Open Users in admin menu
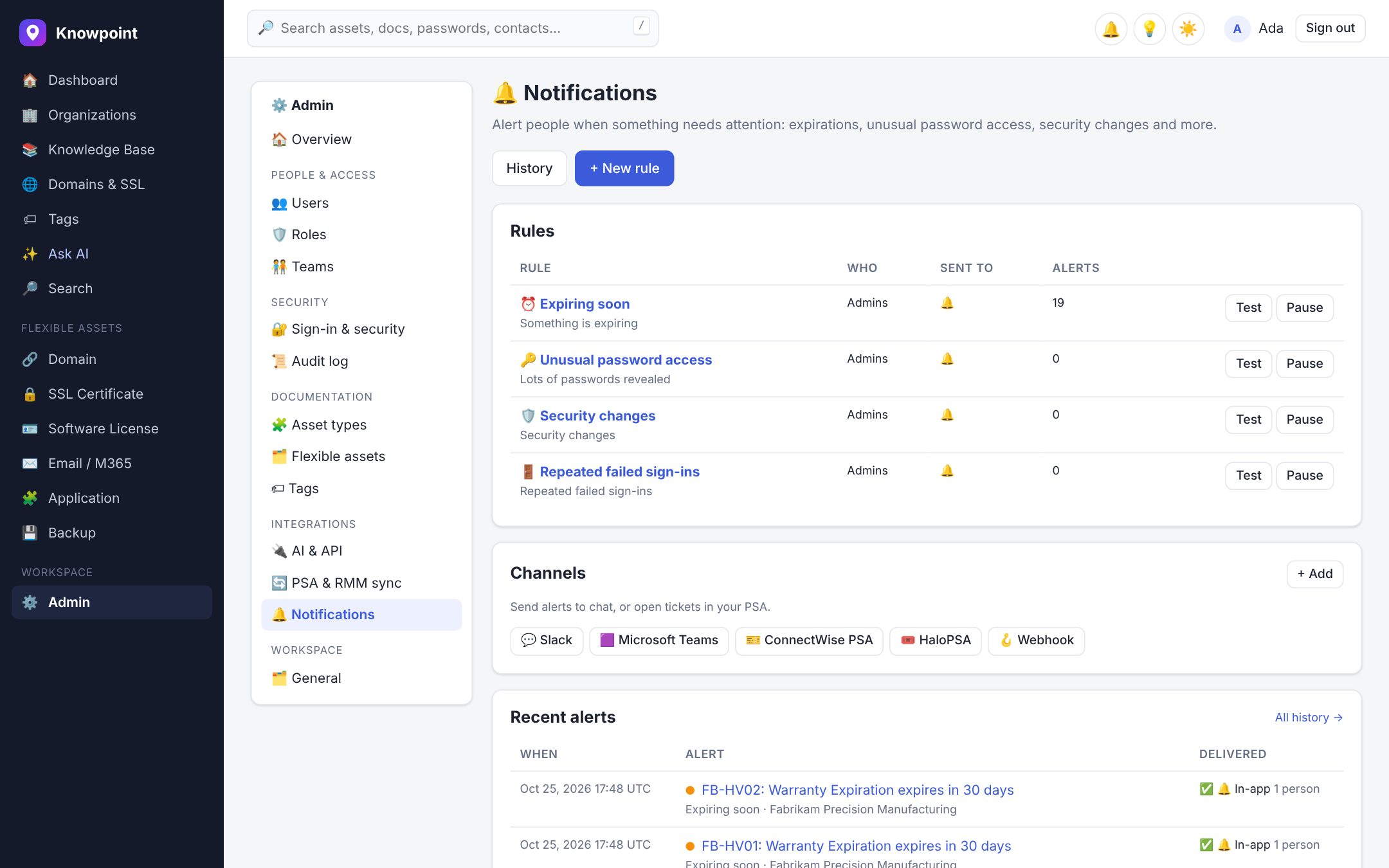Viewport: 1389px width, 868px height. (x=361, y=203)
